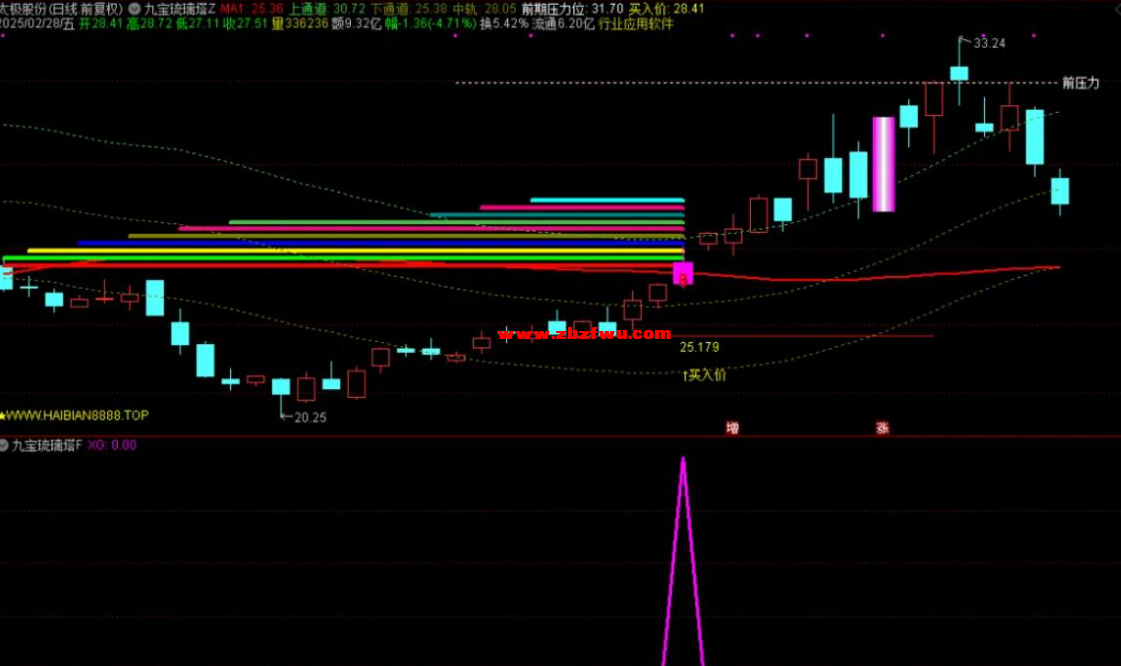Open the 九宝琉璃塔Z main indicator name
Screen dimensions: 1121x666
point(179,9)
